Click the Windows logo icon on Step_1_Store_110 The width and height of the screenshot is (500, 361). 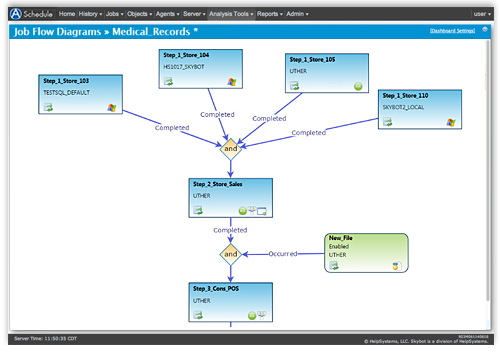pos(451,123)
